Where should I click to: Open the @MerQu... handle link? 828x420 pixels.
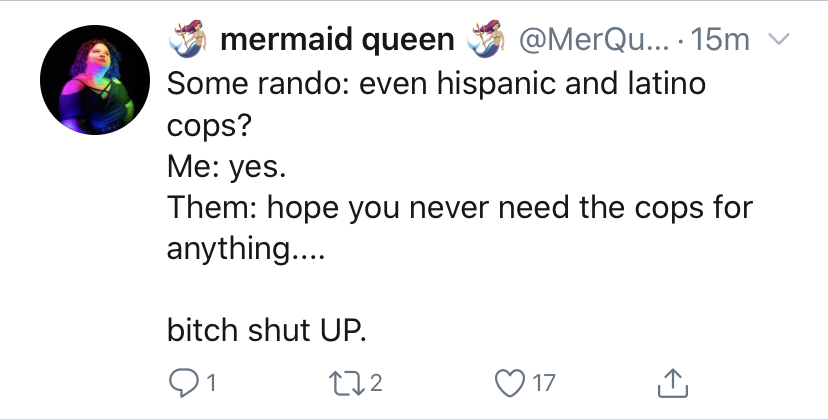[x=594, y=40]
